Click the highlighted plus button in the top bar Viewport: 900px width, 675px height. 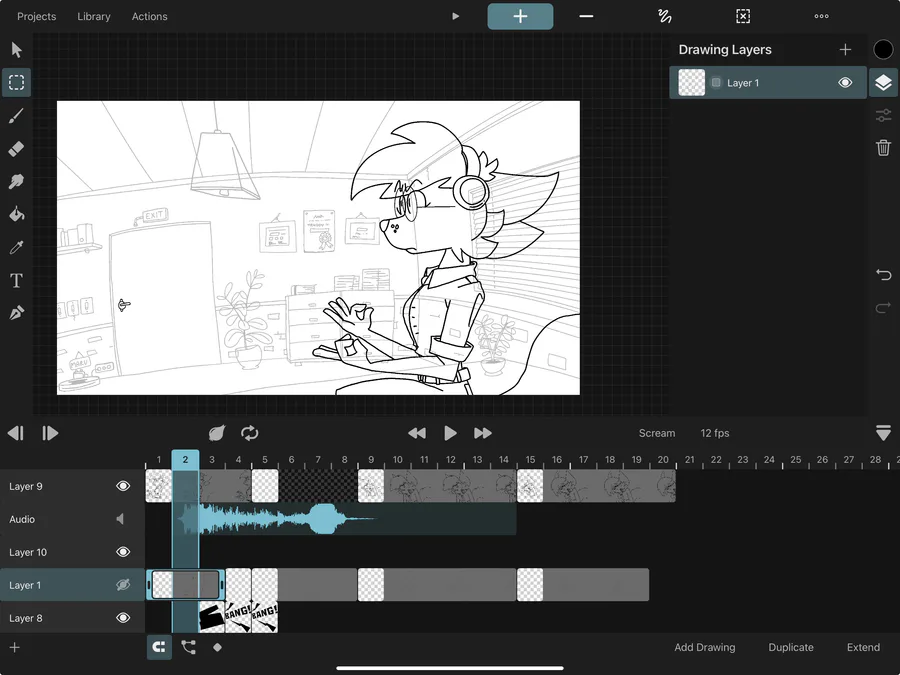[520, 16]
